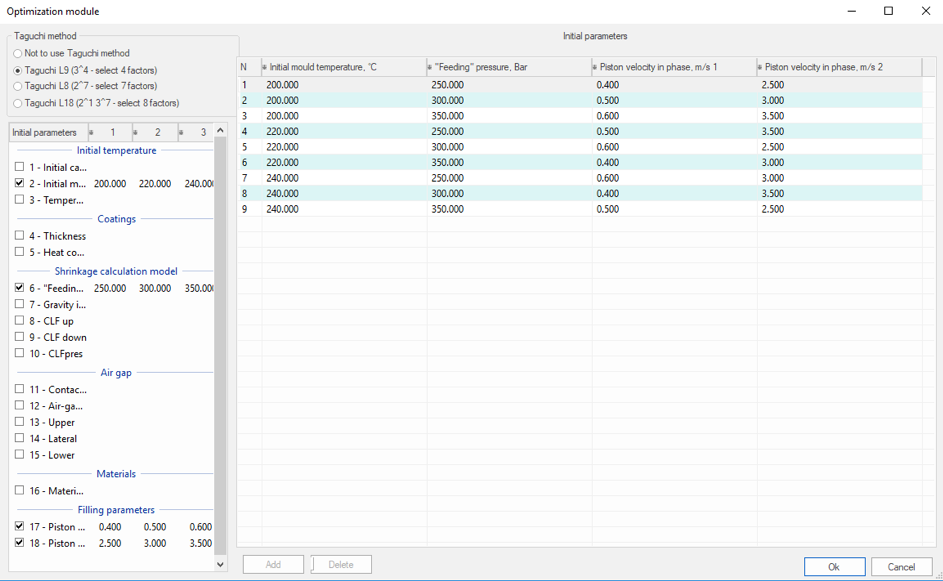Tick the '3 - Temper...' checkbox
The width and height of the screenshot is (943, 581).
pyautogui.click(x=19, y=199)
